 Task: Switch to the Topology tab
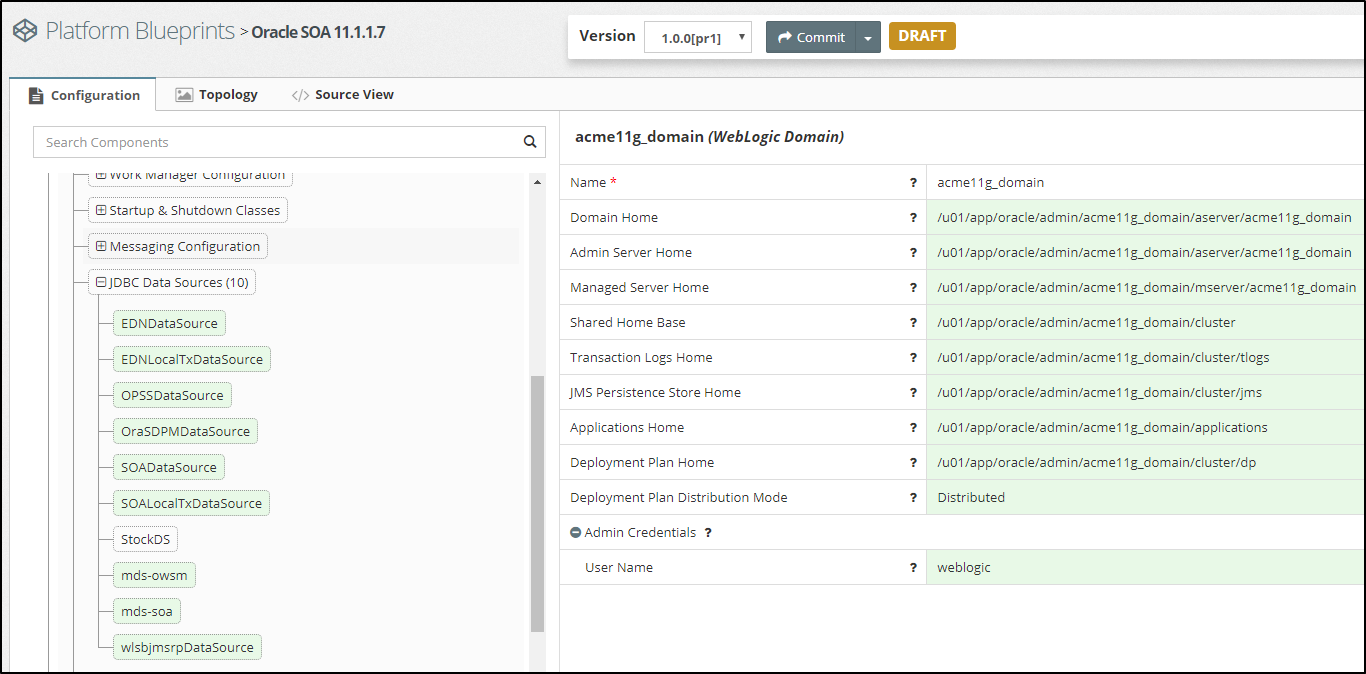(217, 95)
